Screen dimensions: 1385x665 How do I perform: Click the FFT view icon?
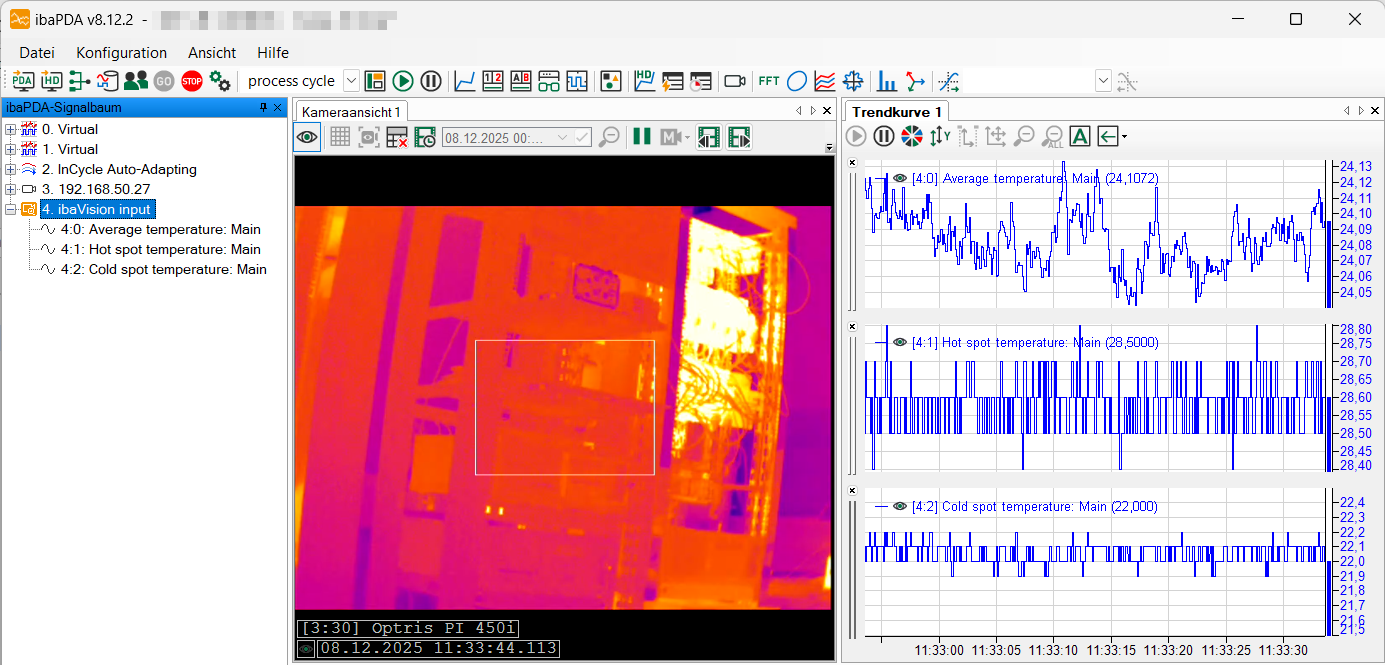tap(768, 81)
